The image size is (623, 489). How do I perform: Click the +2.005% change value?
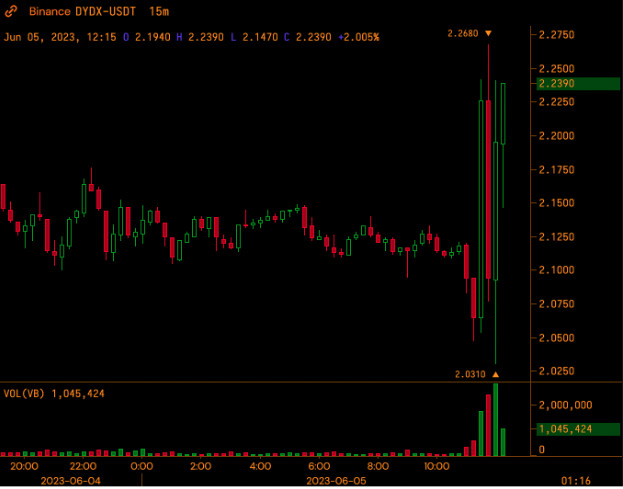tap(359, 37)
